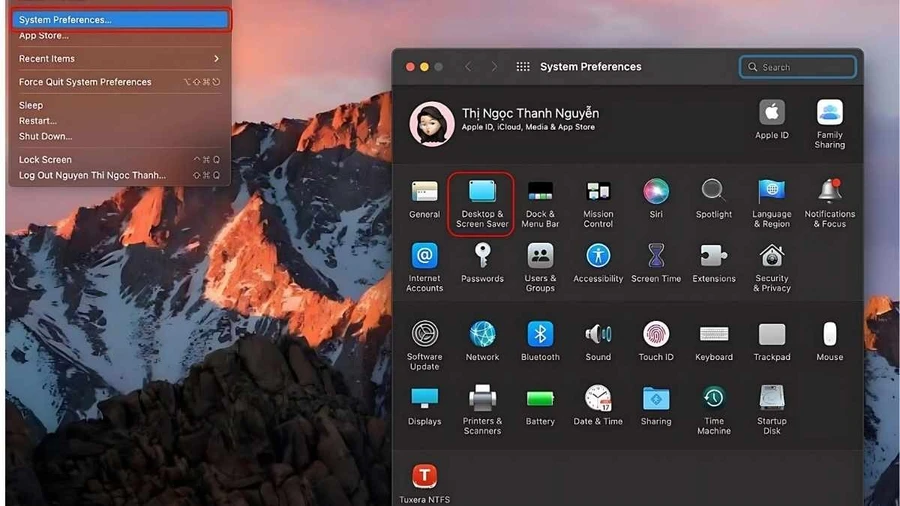Go forward with the right chevron

494,67
